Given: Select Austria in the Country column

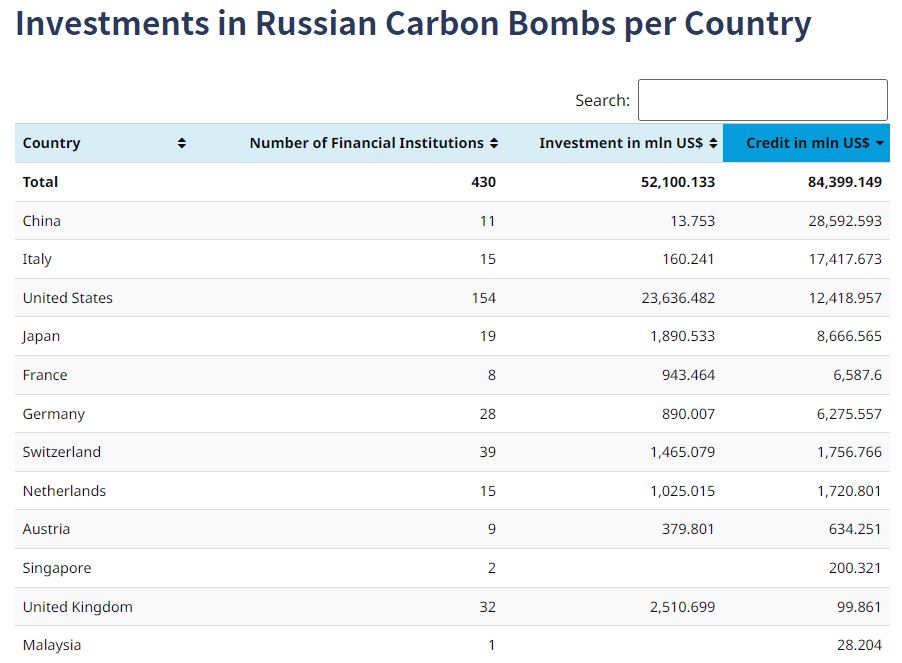Looking at the screenshot, I should pos(46,529).
